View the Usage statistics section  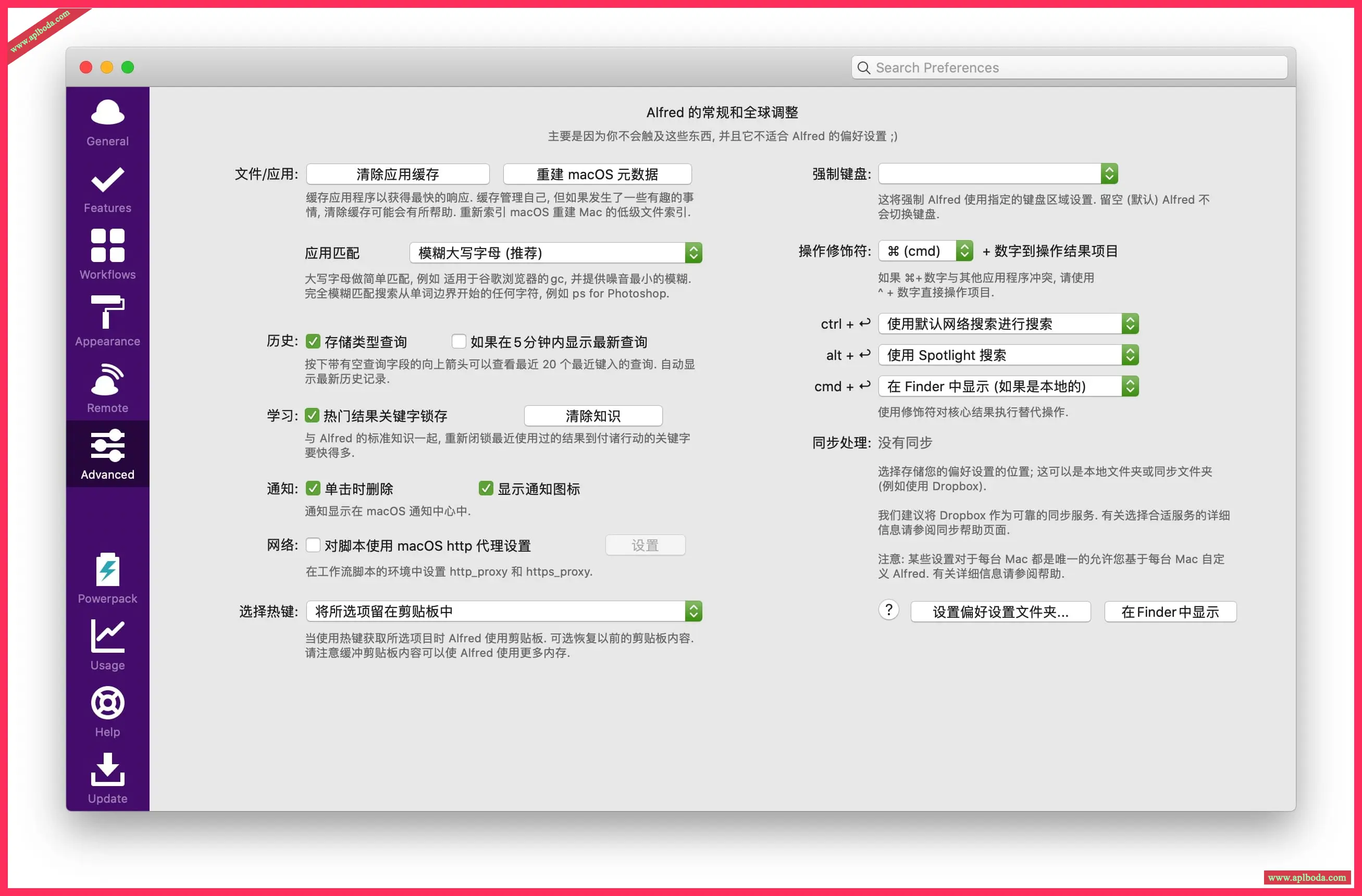pos(107,646)
